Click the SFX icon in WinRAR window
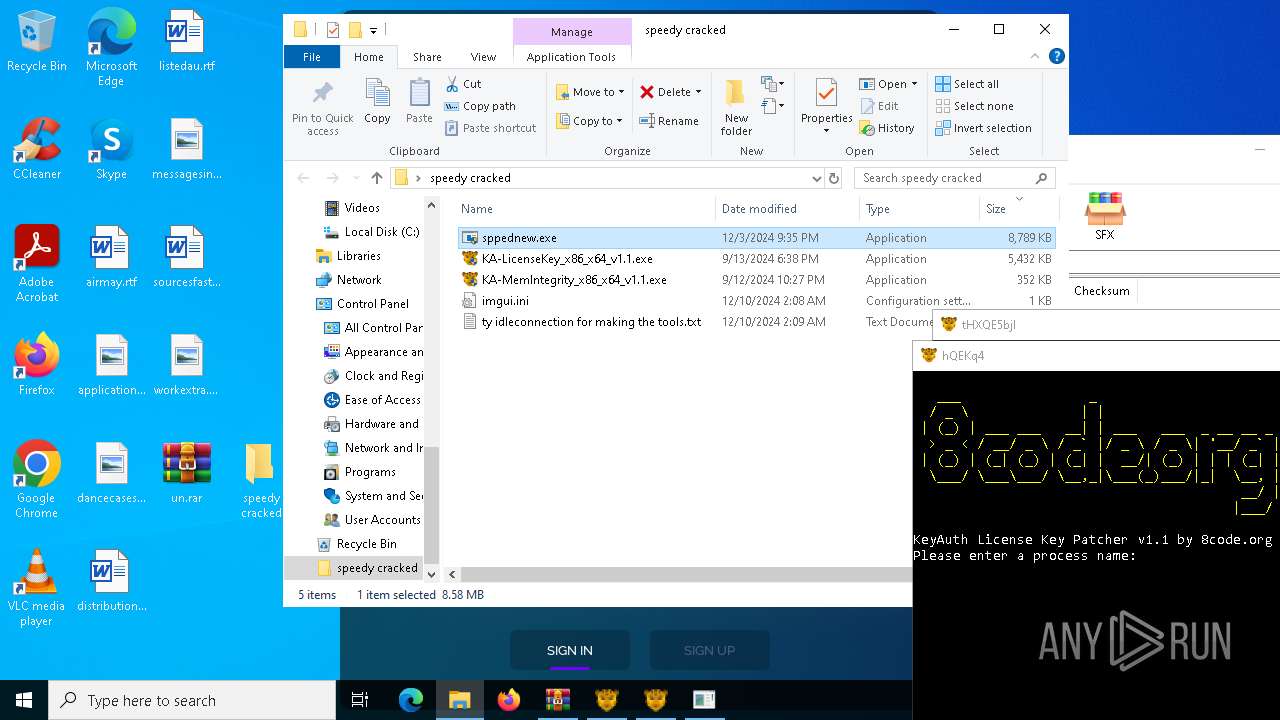The height and width of the screenshot is (720, 1280). (x=1104, y=216)
